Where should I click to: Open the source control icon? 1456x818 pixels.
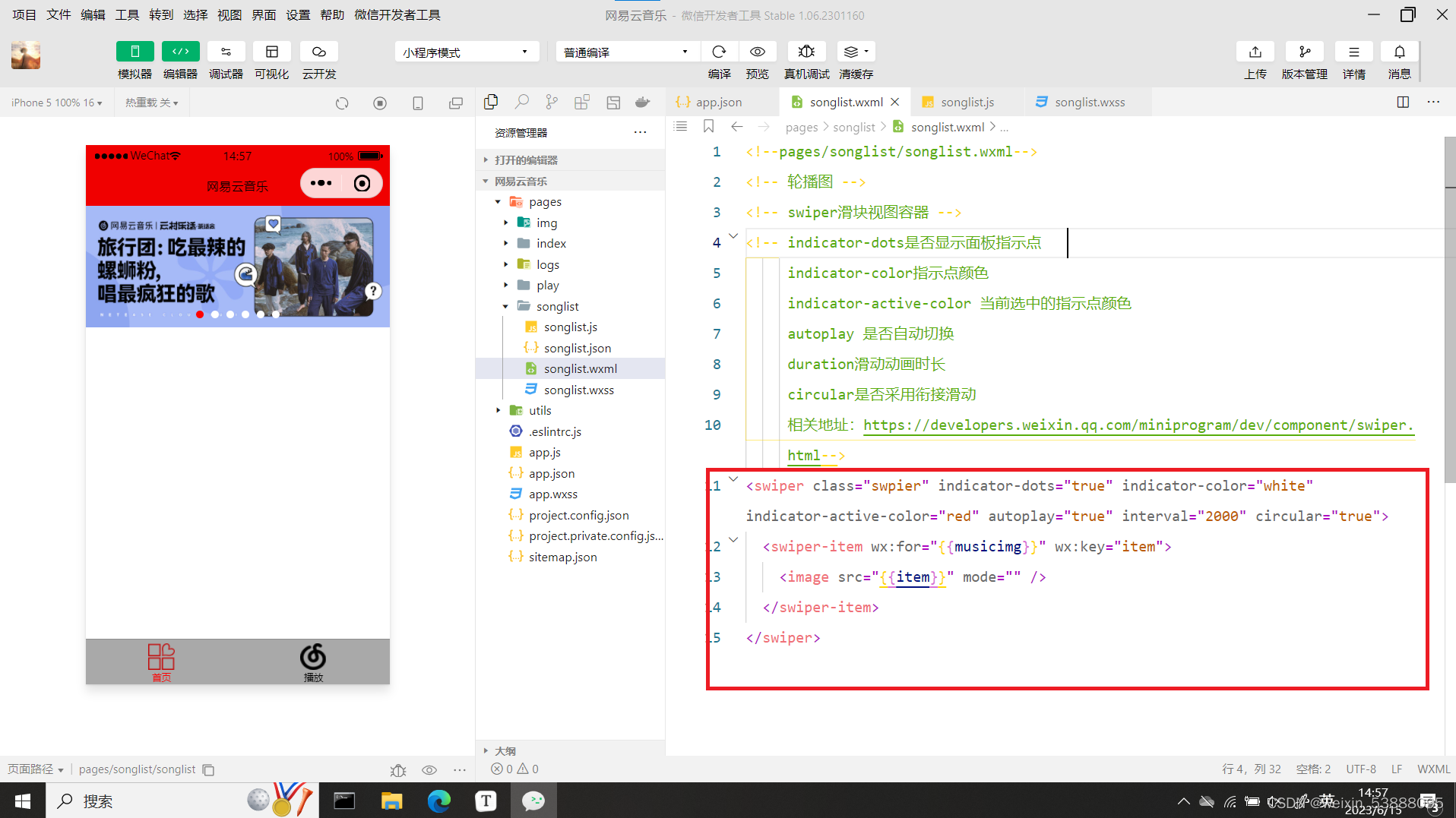point(552,102)
